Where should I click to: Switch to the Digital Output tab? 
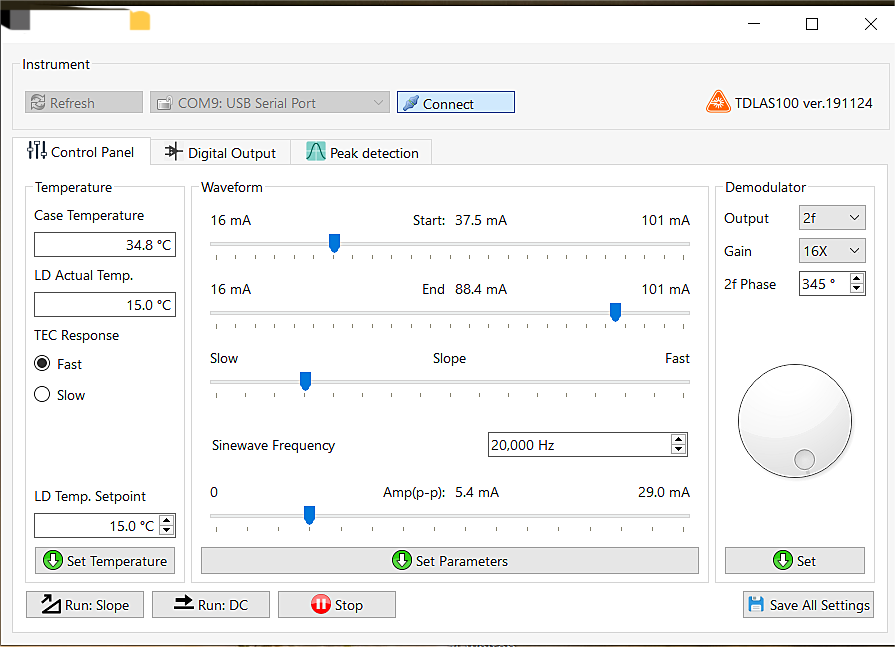coord(220,153)
